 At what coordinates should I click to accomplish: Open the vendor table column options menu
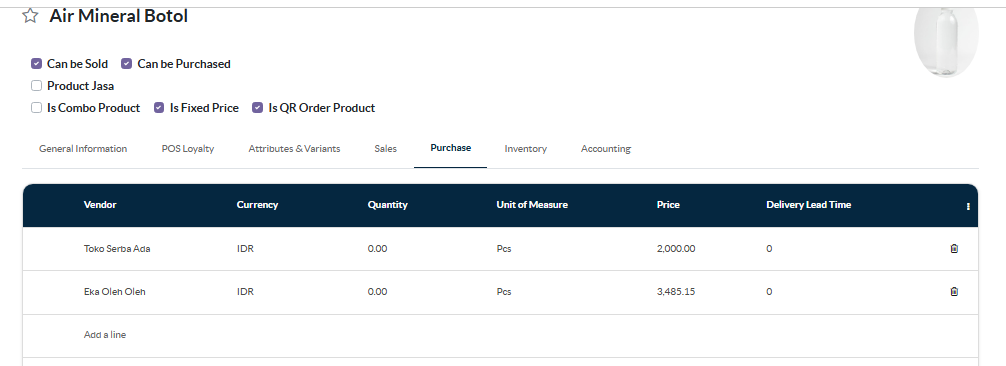click(968, 206)
